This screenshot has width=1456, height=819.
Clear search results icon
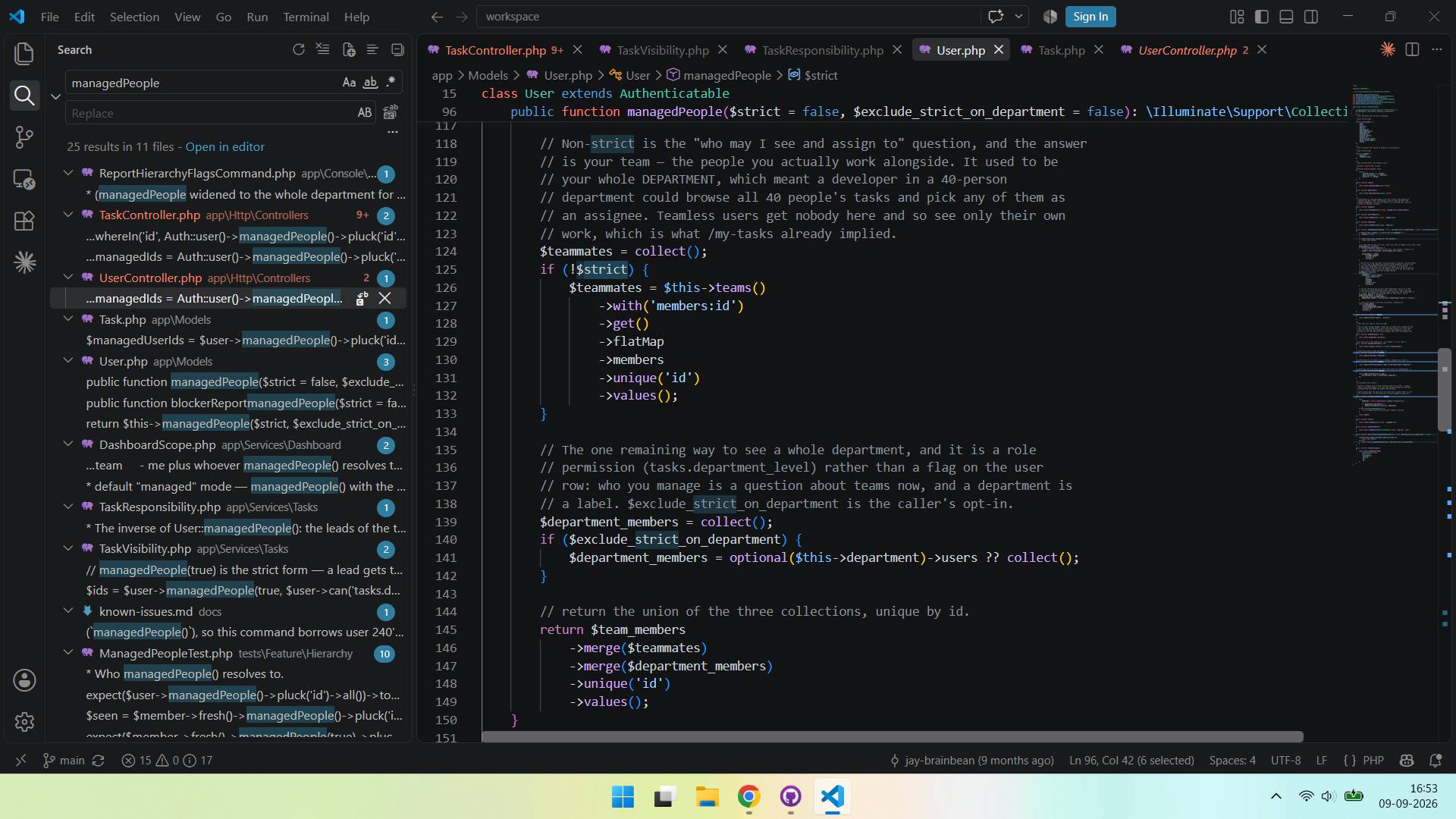click(x=323, y=49)
